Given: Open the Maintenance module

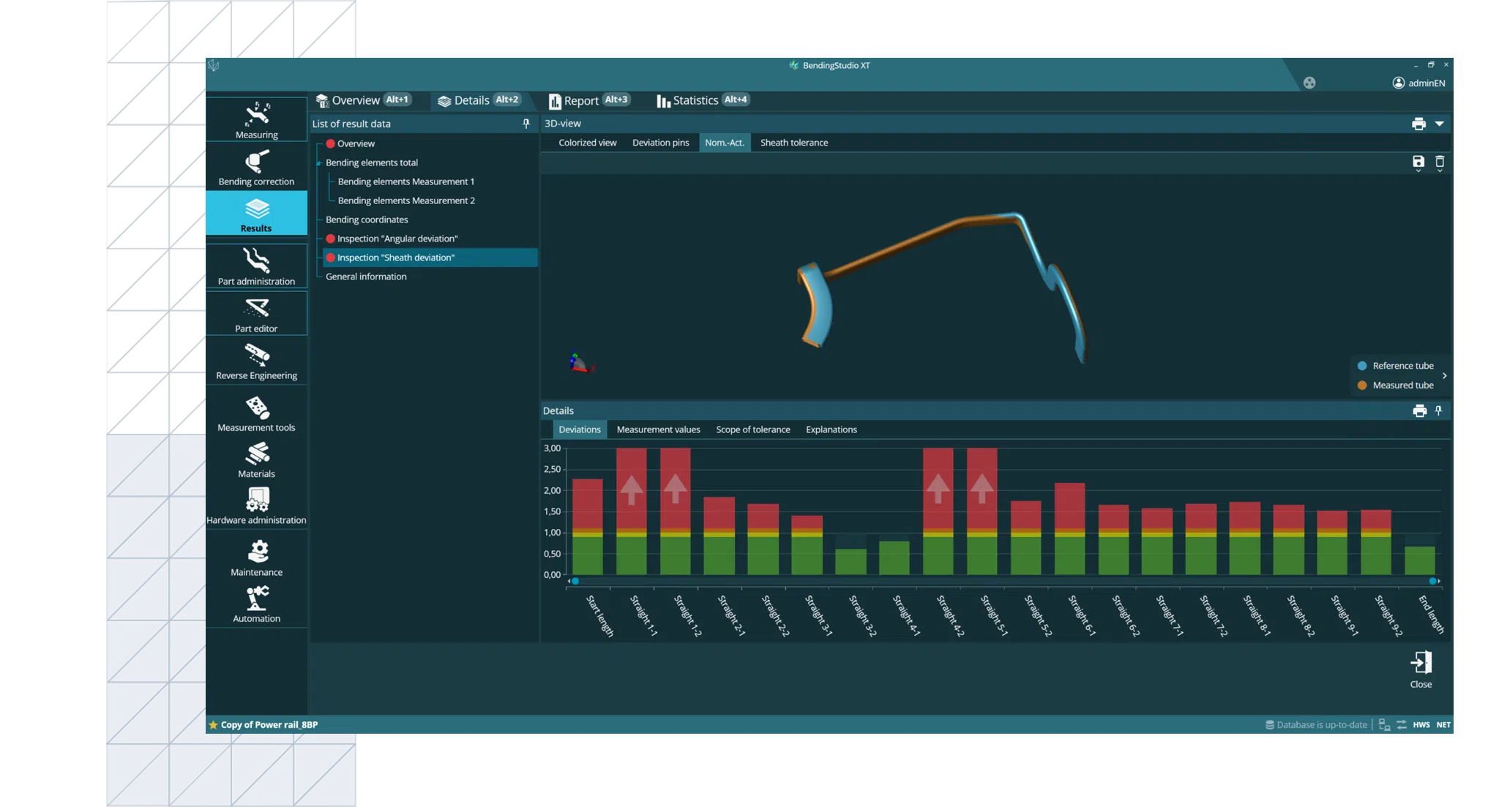Looking at the screenshot, I should tap(256, 558).
